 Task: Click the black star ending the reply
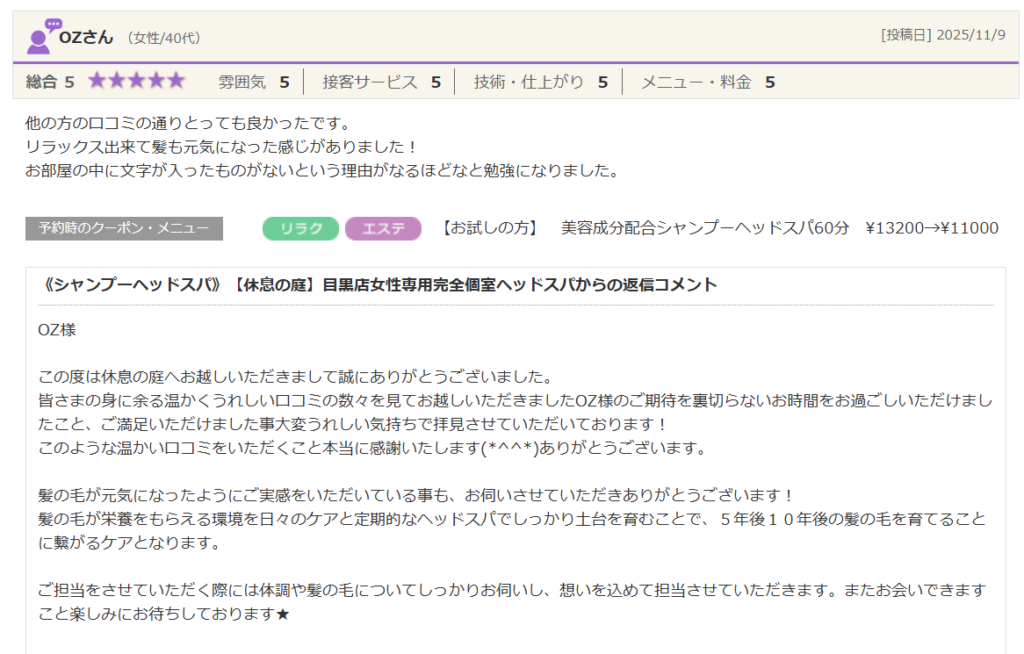282,614
